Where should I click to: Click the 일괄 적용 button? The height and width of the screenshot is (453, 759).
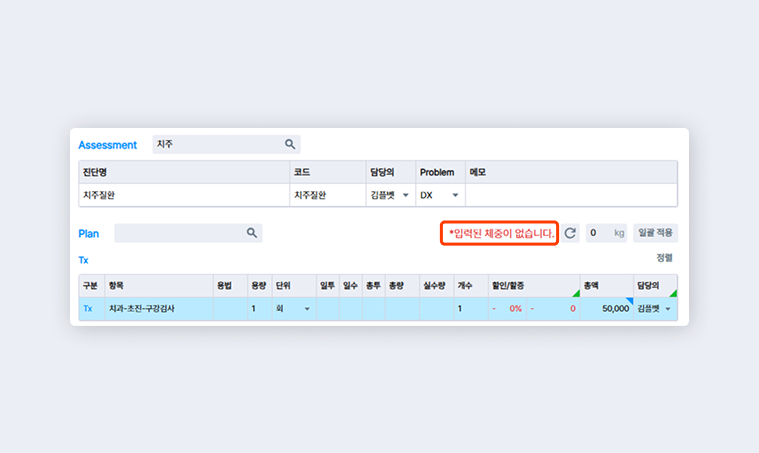(655, 233)
